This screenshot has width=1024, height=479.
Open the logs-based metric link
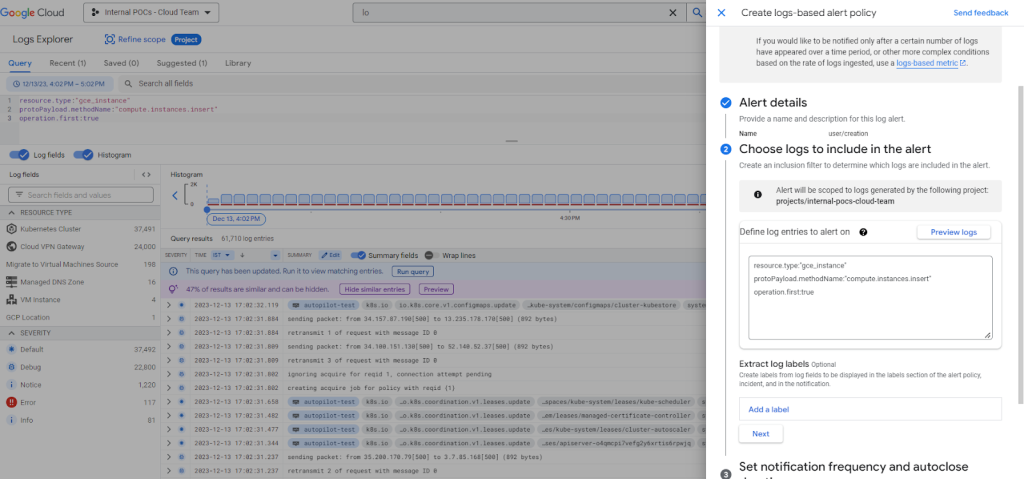click(x=931, y=63)
